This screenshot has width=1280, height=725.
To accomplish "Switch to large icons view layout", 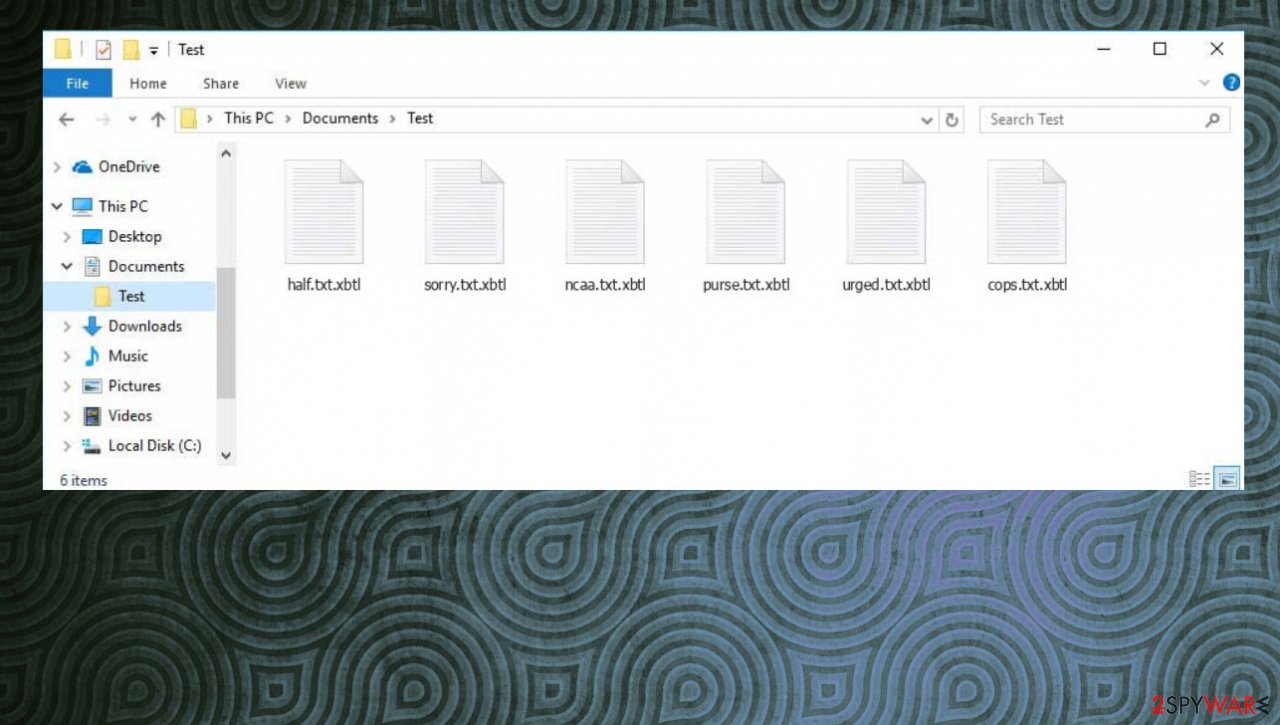I will (x=1227, y=479).
